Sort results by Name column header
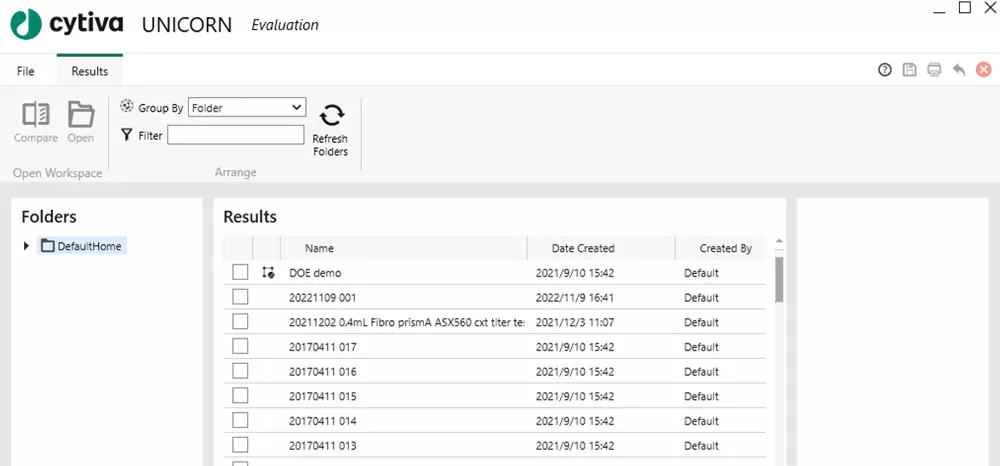Viewport: 1000px width, 466px height. coord(319,248)
